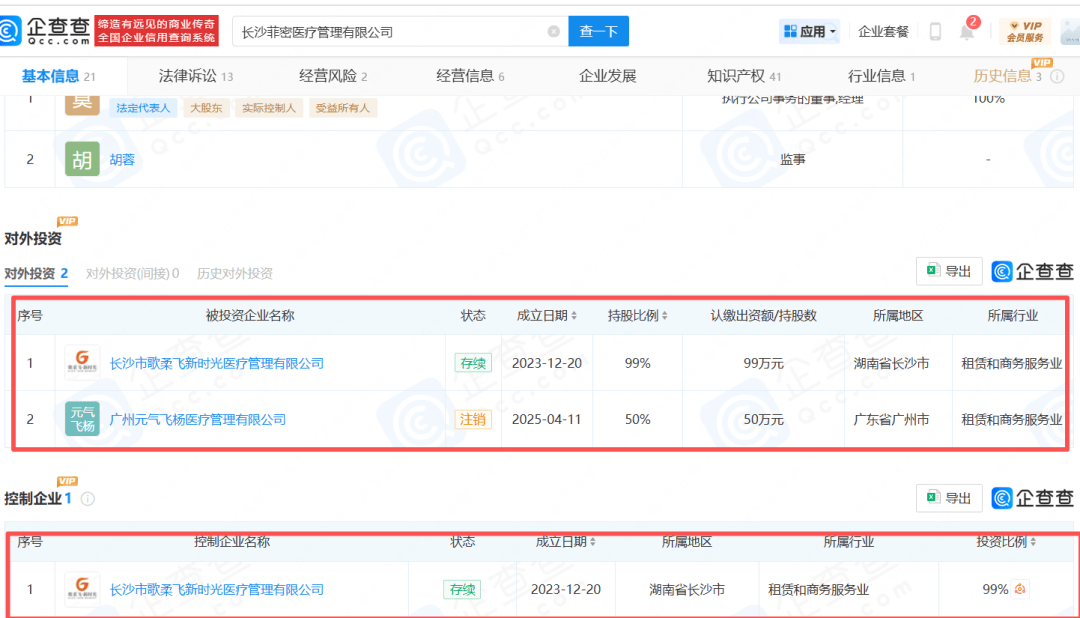Click company logo in 控制企业 table
This screenshot has width=1080, height=618.
click(82, 589)
